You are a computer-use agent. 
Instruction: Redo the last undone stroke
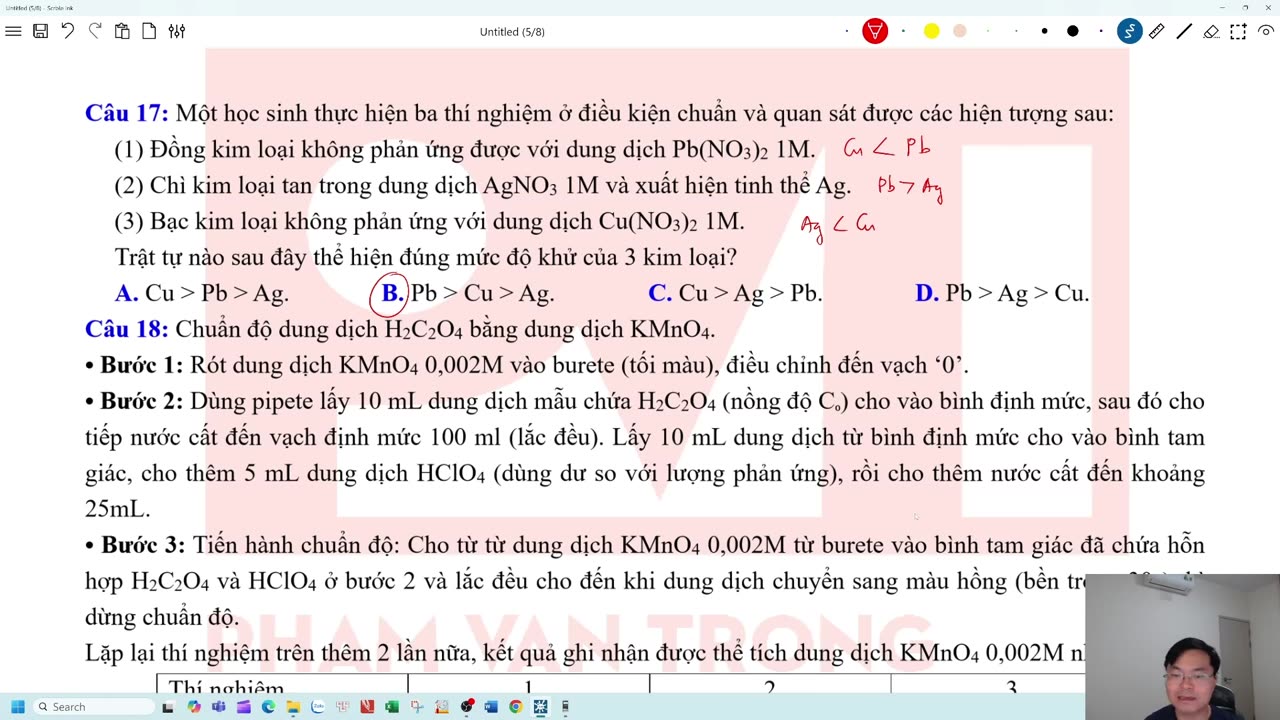pyautogui.click(x=95, y=31)
